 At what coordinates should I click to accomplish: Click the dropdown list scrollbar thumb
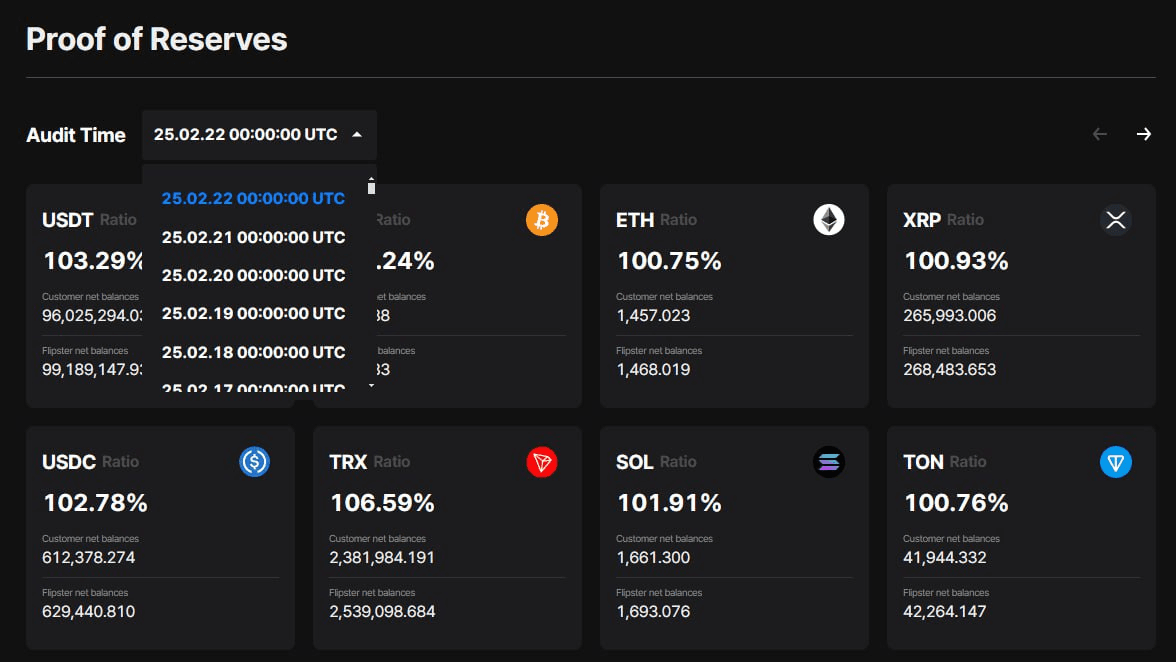pyautogui.click(x=371, y=188)
